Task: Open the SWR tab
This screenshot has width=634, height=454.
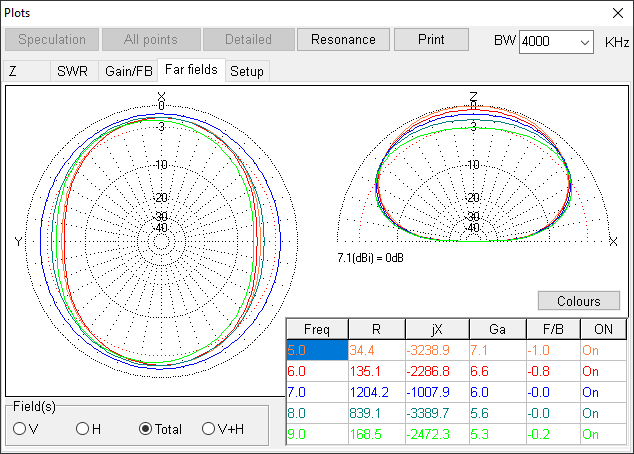Action: (x=72, y=71)
